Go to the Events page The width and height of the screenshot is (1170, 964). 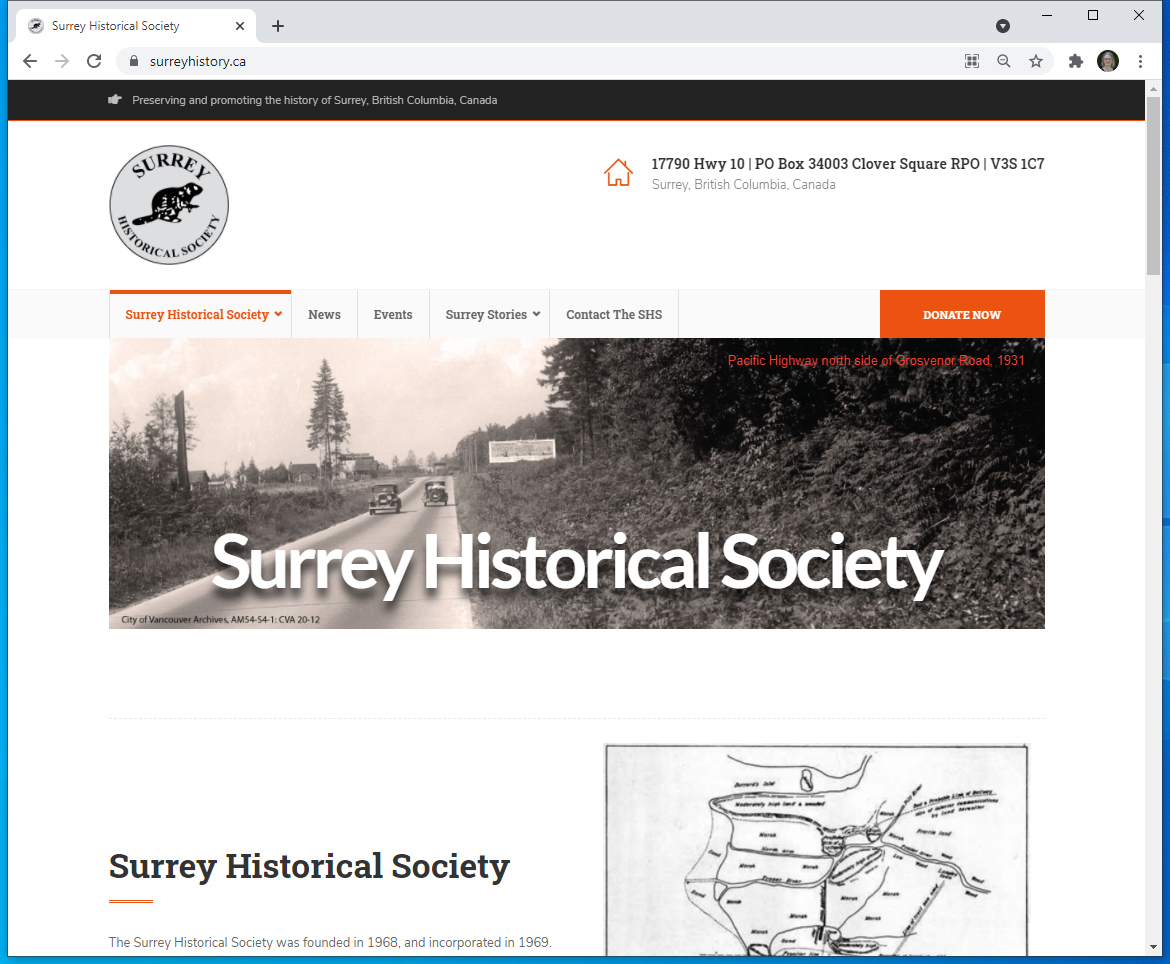point(393,314)
